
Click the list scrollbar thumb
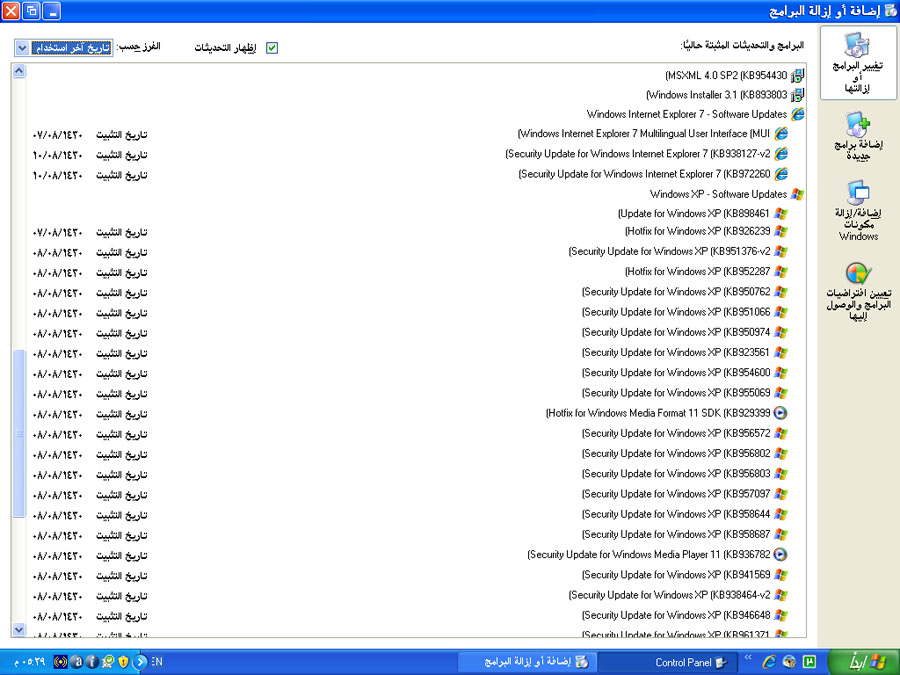[19, 433]
